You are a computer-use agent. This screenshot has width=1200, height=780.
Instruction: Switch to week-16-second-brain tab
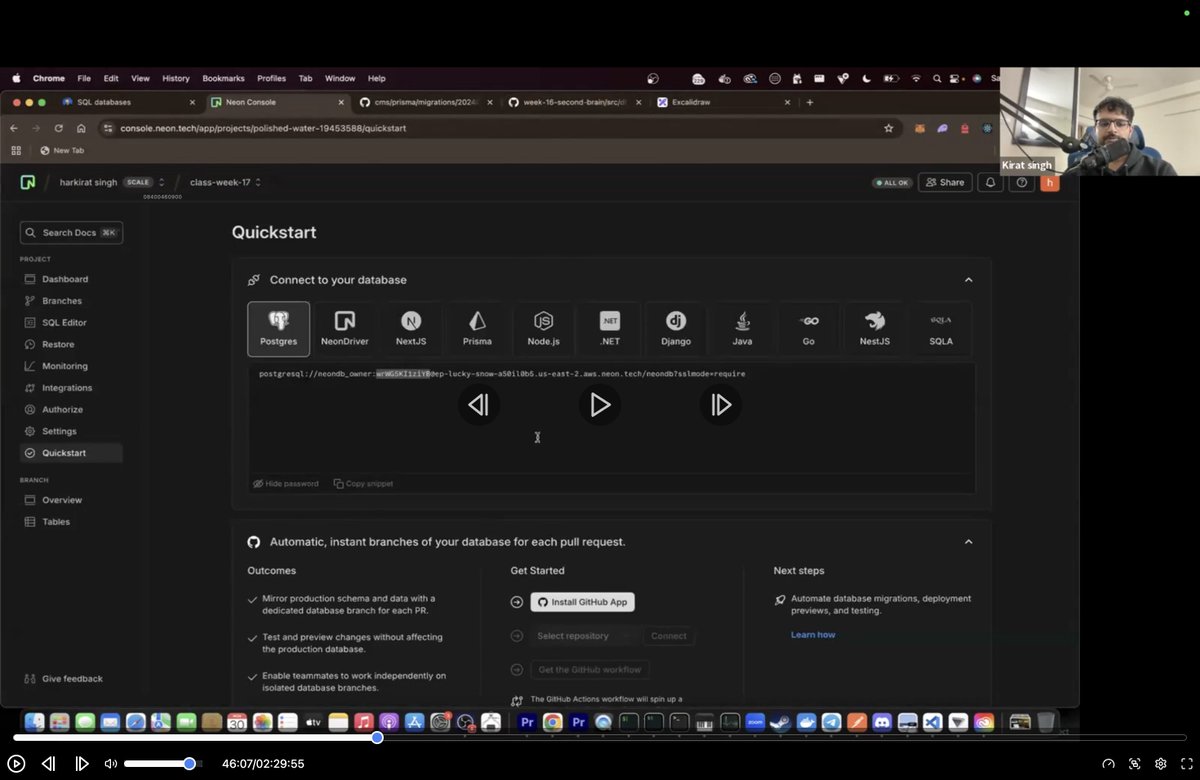(x=573, y=102)
